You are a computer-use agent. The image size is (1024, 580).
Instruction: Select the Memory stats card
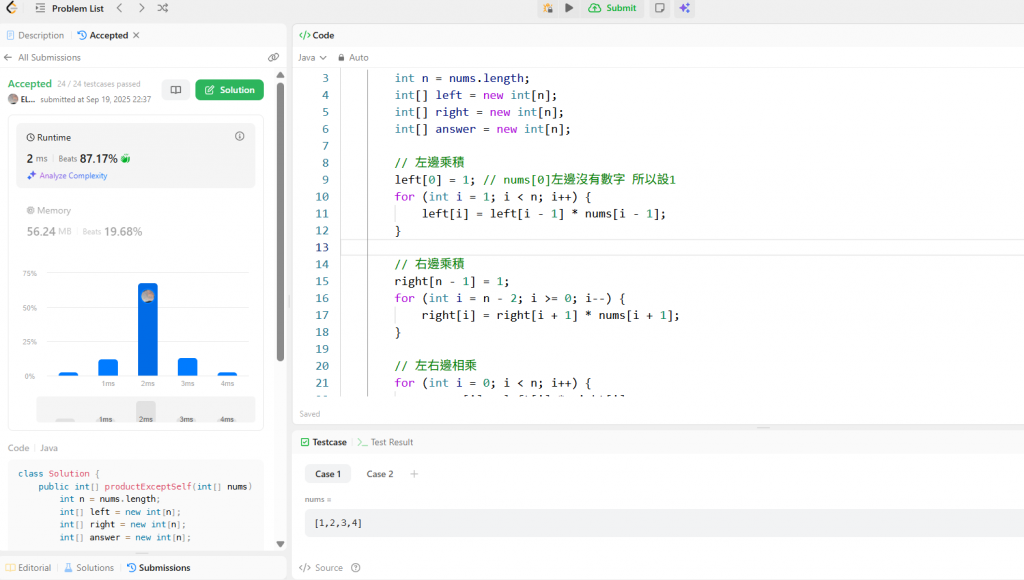click(136, 222)
